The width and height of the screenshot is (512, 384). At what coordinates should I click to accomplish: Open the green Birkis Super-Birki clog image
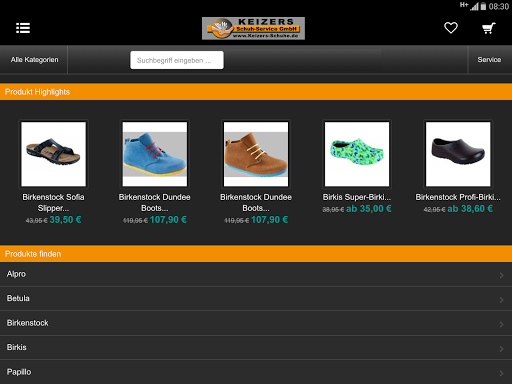point(357,154)
